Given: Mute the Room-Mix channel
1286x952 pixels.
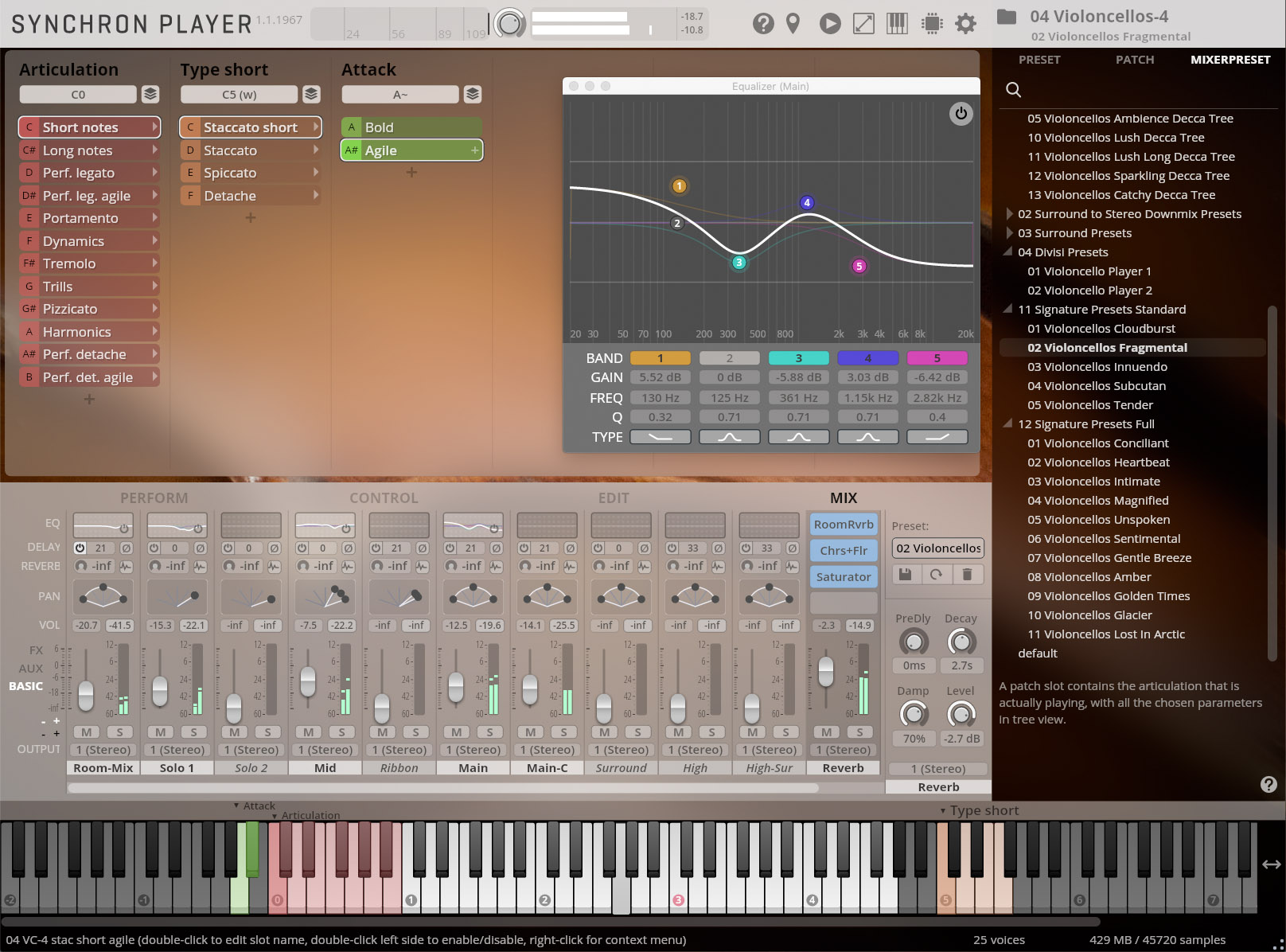Looking at the screenshot, I should point(86,732).
